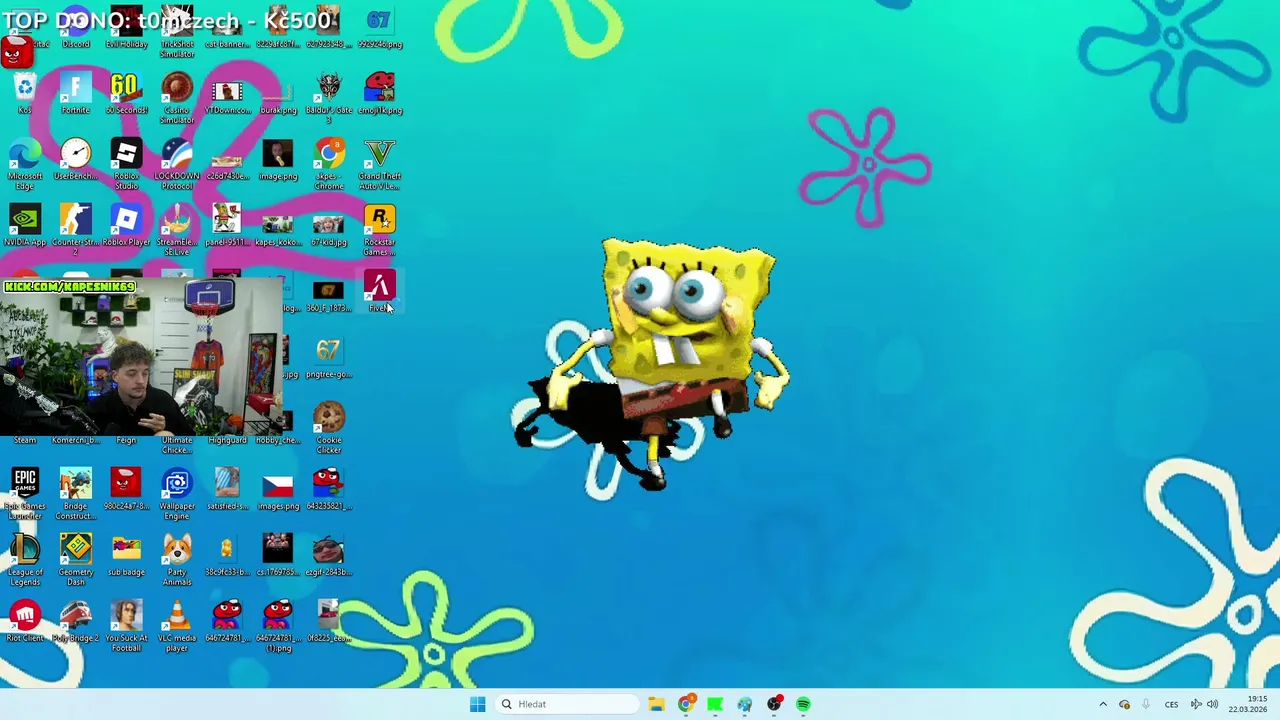
Task: Launch VLC media player shortcut
Action: pos(177,627)
